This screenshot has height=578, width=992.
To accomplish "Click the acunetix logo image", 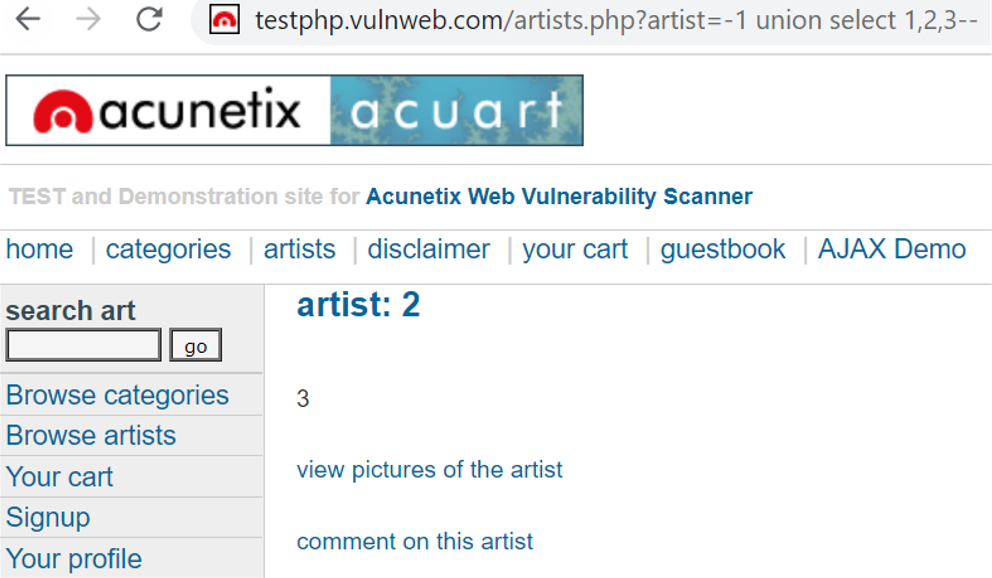I will [168, 111].
